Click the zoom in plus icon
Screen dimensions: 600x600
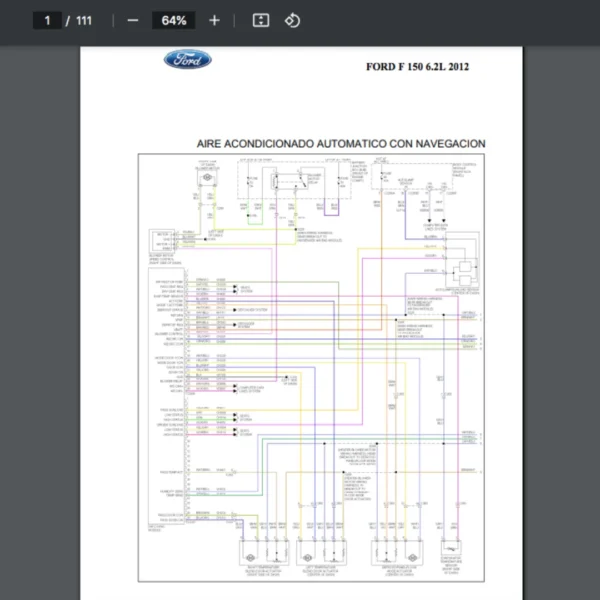[214, 20]
